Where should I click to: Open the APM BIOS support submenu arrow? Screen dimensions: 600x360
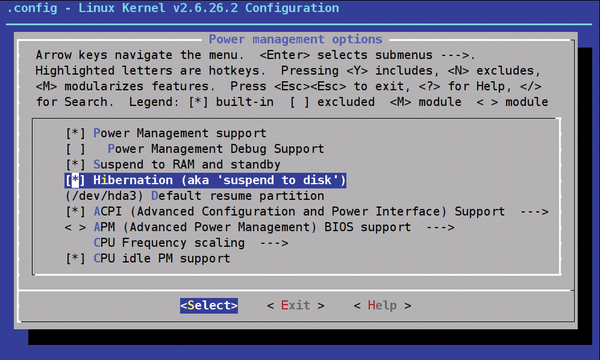click(x=440, y=227)
